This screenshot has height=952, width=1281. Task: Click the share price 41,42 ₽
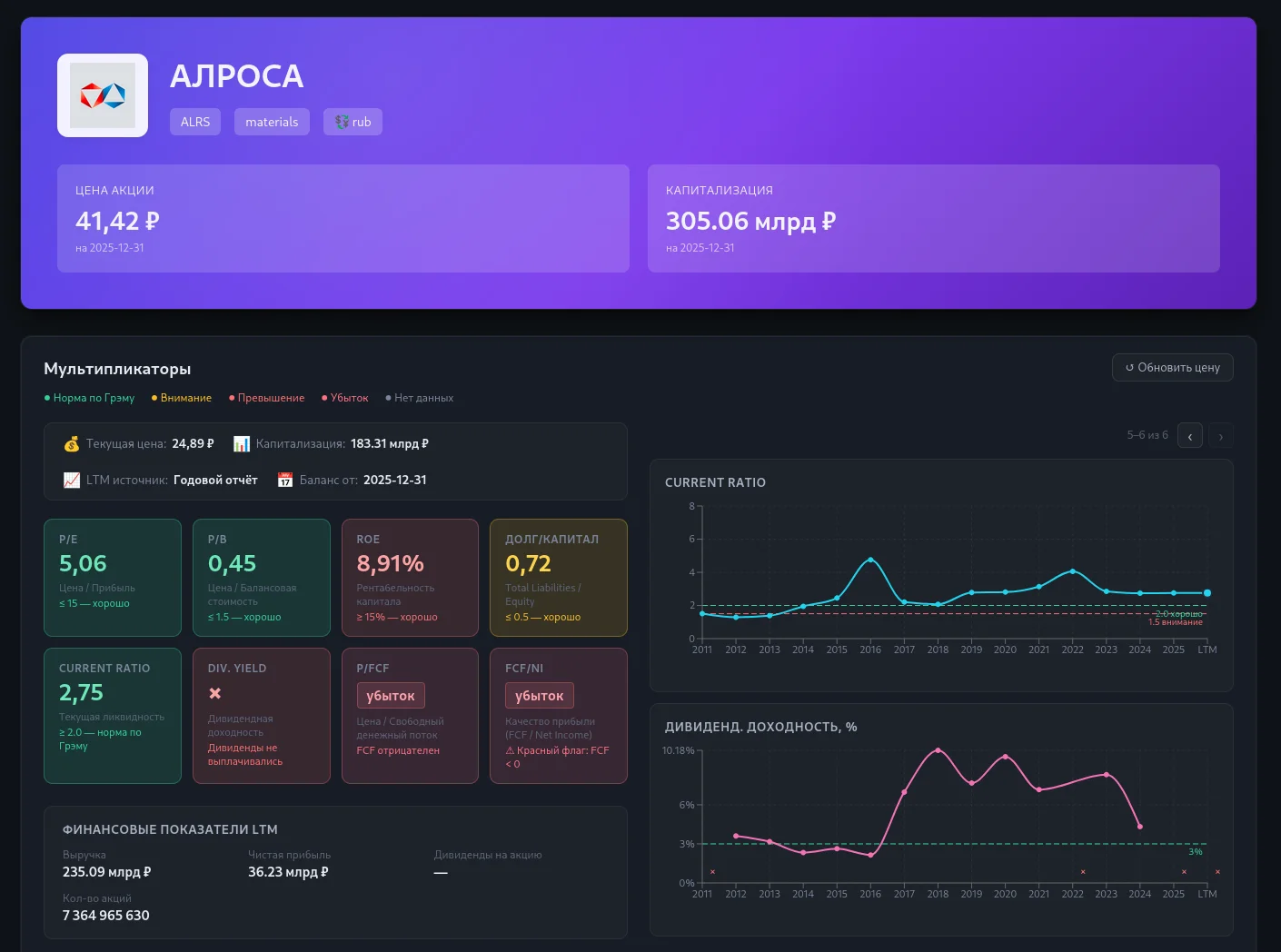117,221
